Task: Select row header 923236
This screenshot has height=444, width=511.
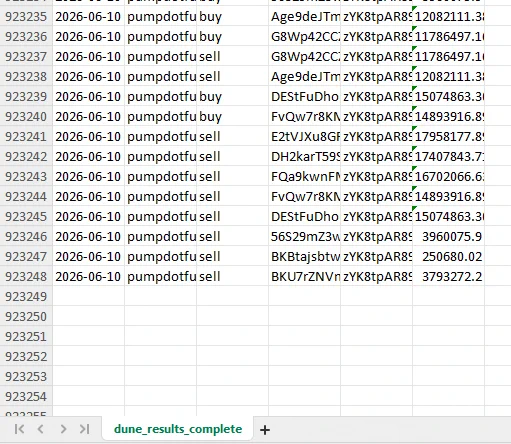Action: 26,36
